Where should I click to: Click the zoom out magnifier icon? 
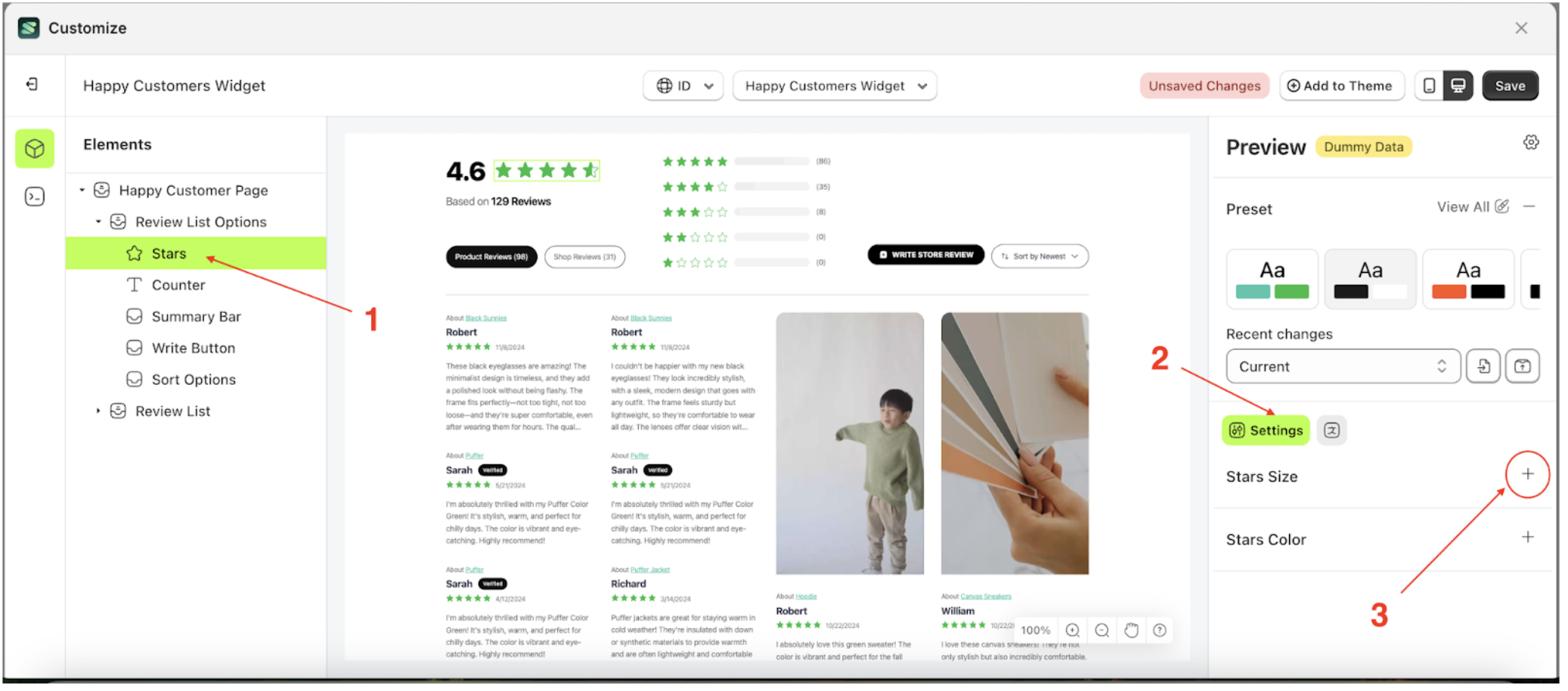click(1102, 630)
